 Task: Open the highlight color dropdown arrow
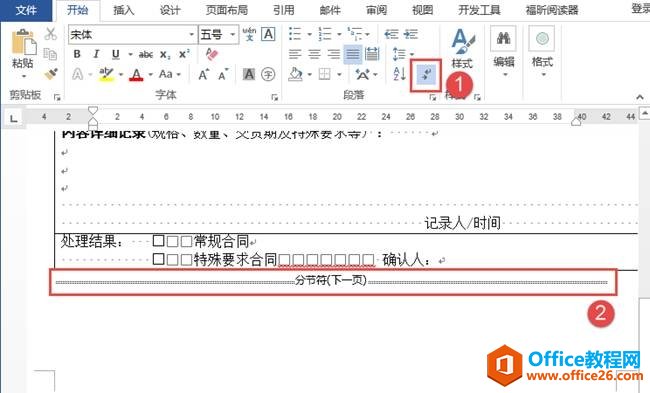click(121, 75)
